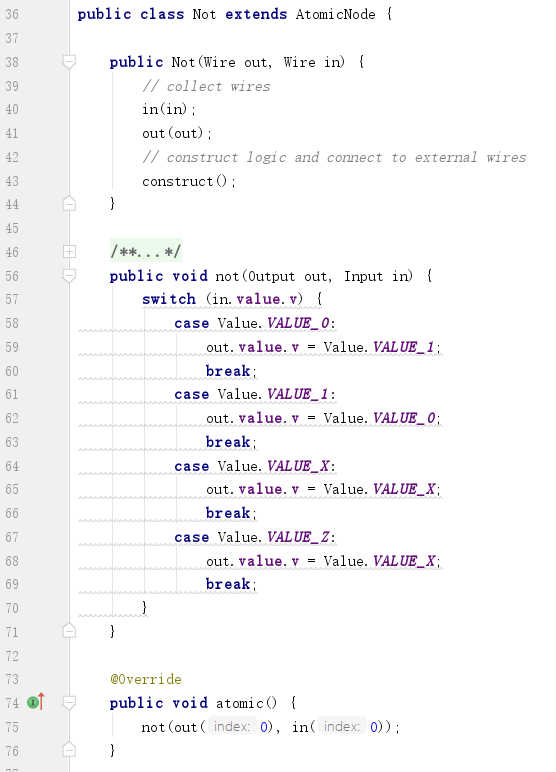Click the fold end marker at line 71
The width and height of the screenshot is (556, 772).
[x=69, y=631]
